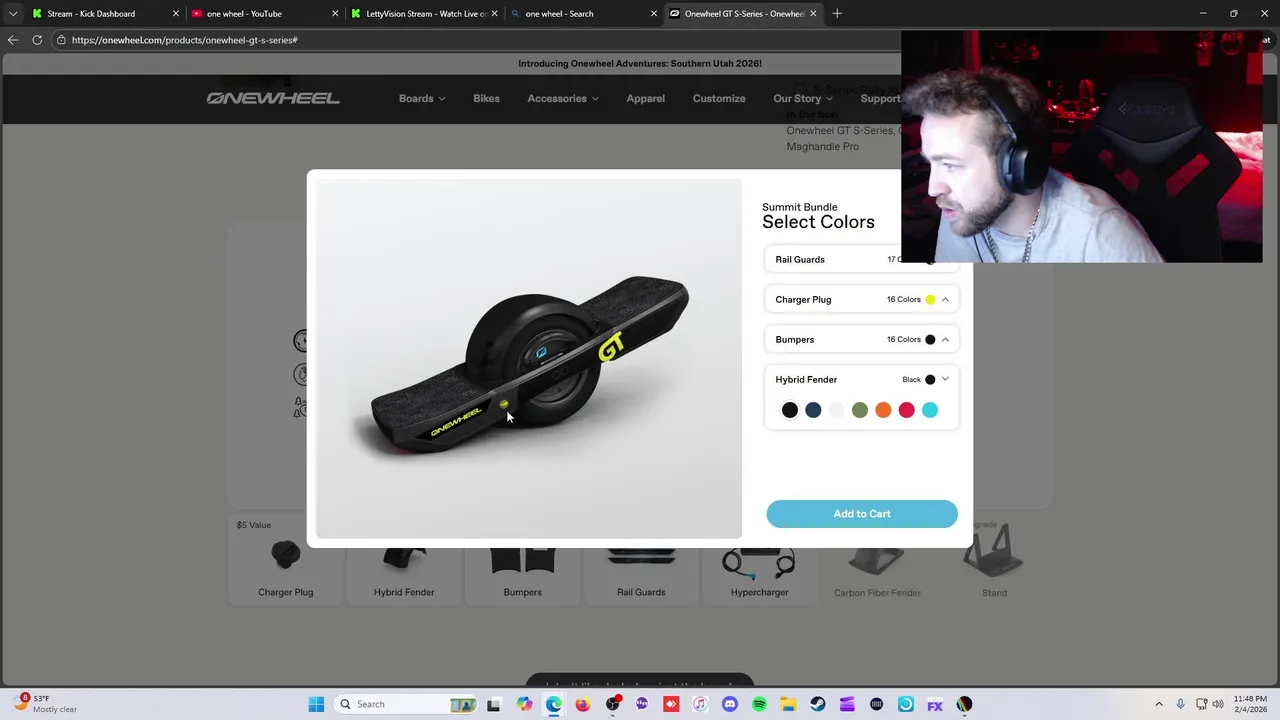1280x720 pixels.
Task: Open Task View from the taskbar
Action: [x=493, y=704]
